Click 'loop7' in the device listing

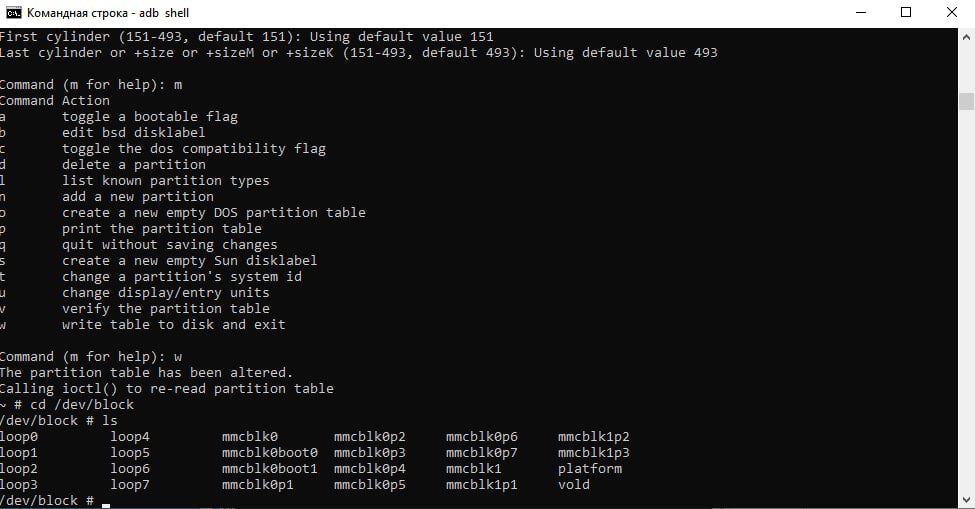pyautogui.click(x=130, y=484)
